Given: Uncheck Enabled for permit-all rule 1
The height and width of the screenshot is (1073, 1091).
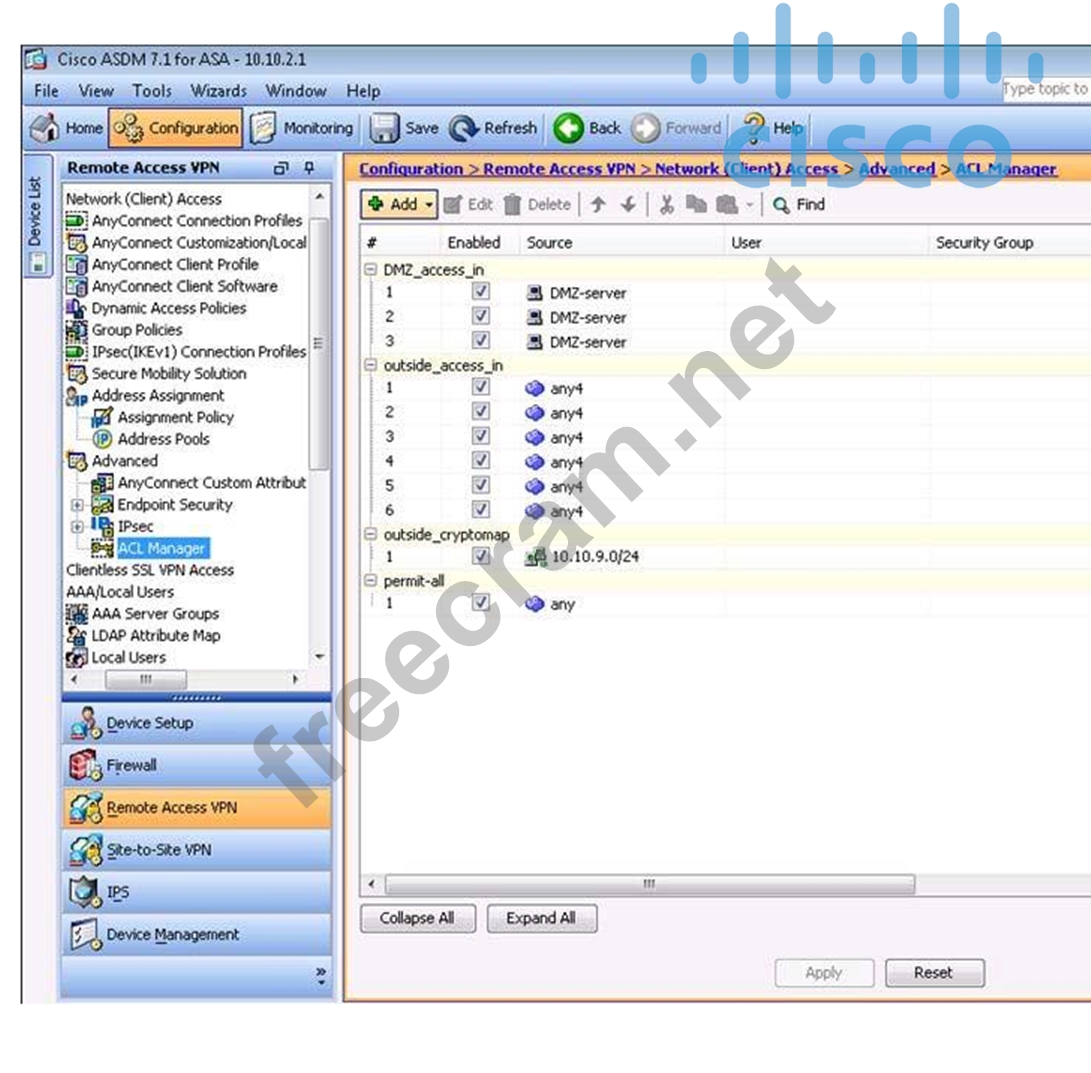Looking at the screenshot, I should (x=481, y=603).
